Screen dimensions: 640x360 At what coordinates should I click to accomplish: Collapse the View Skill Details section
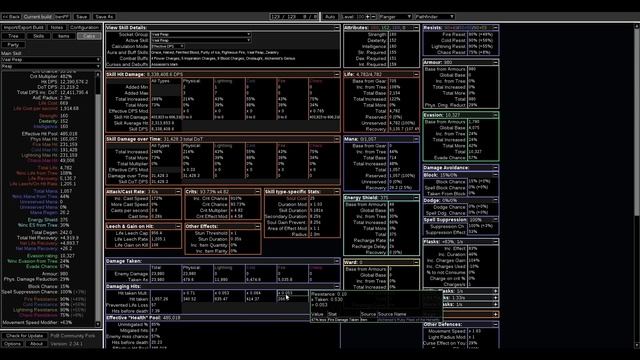pyautogui.click(x=337, y=28)
